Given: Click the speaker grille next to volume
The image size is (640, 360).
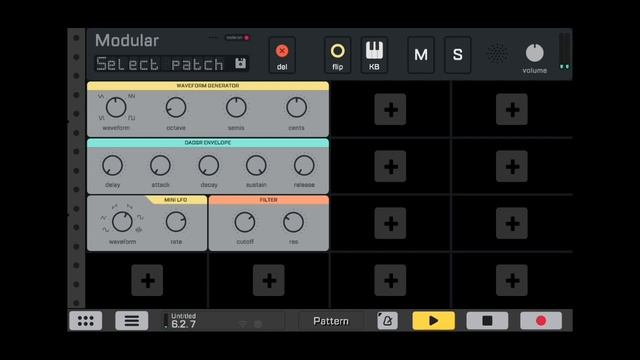Looking at the screenshot, I should point(497,53).
